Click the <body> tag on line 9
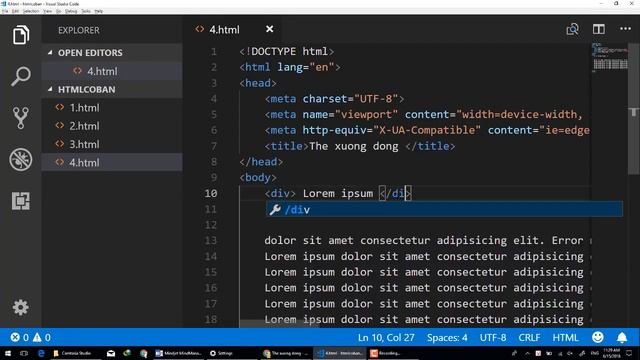The image size is (640, 360). coord(258,178)
